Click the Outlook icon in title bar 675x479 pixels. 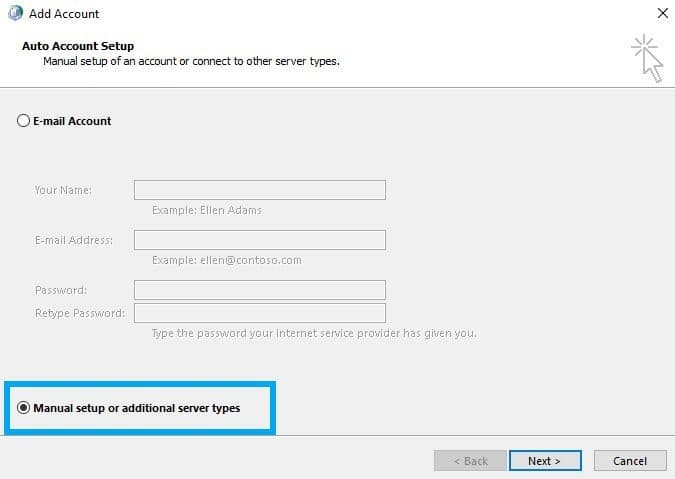(x=15, y=13)
